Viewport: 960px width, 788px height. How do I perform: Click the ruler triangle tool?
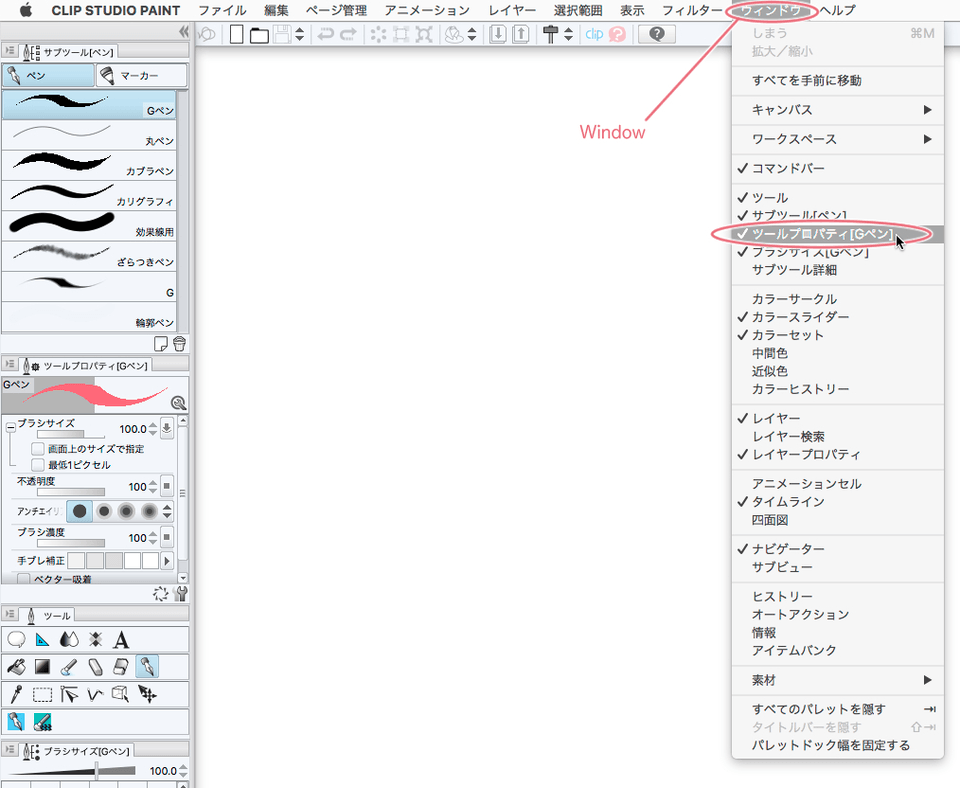click(x=43, y=640)
